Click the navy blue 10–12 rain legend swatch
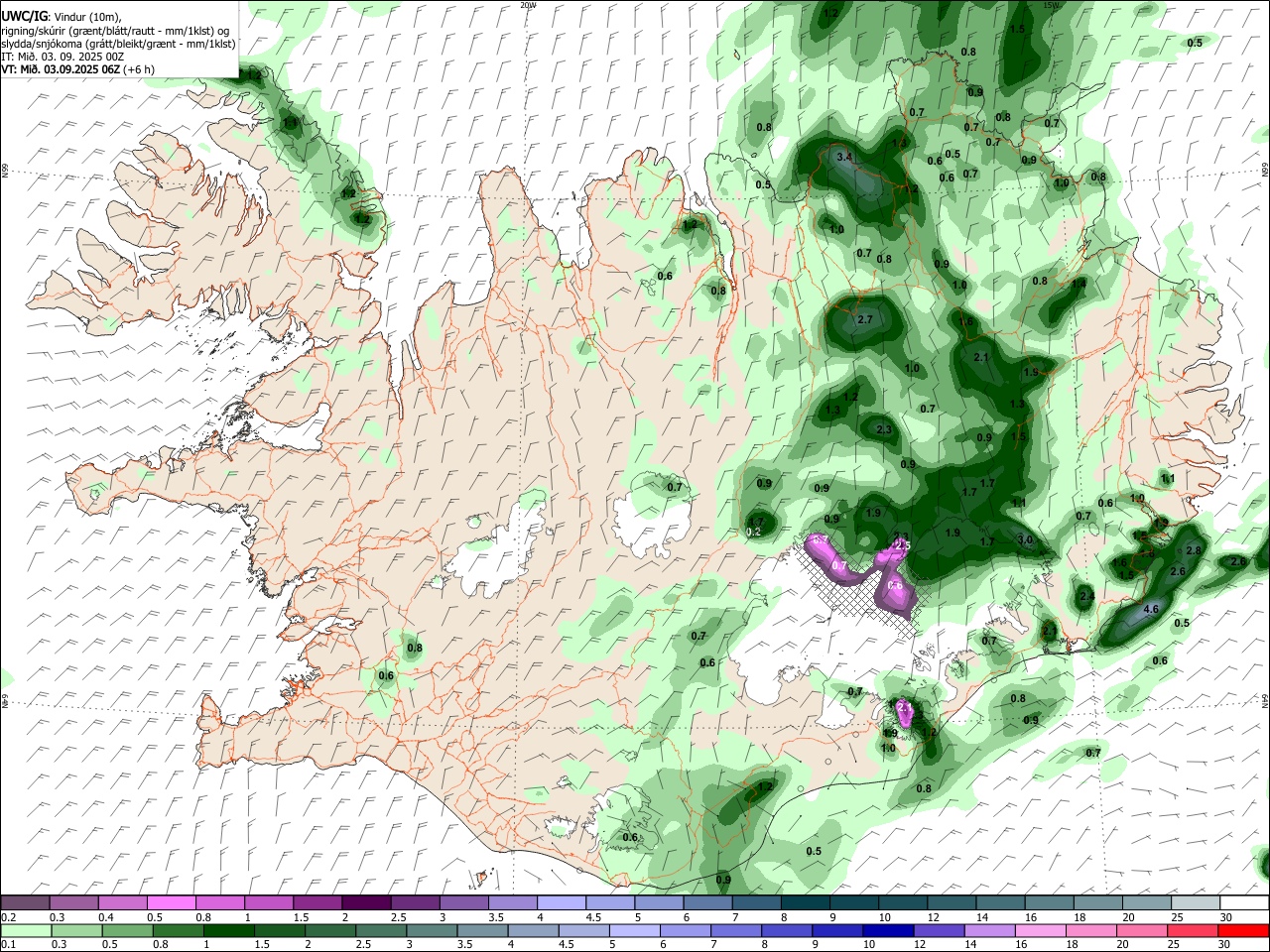Screen dimensions: 1270x952 tap(888, 930)
